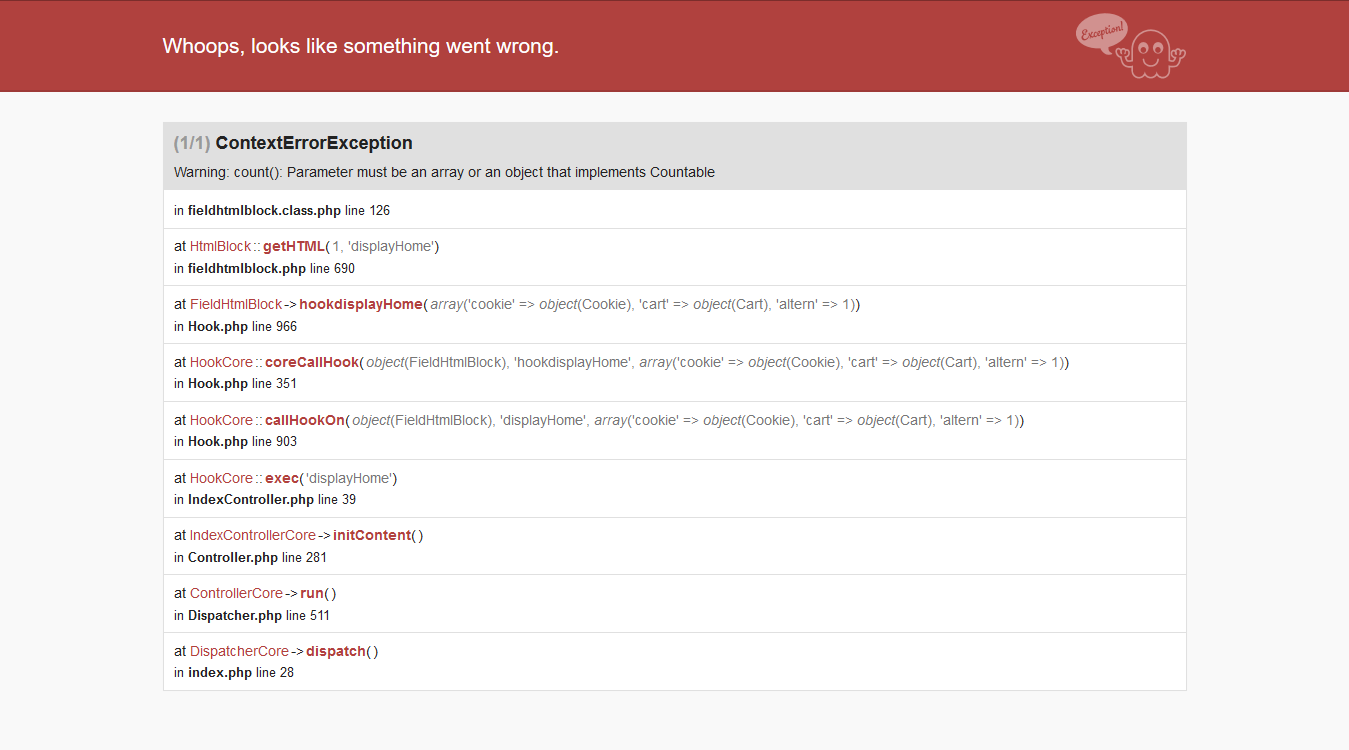Click the exec method name
The width and height of the screenshot is (1349, 750).
pyautogui.click(x=281, y=478)
